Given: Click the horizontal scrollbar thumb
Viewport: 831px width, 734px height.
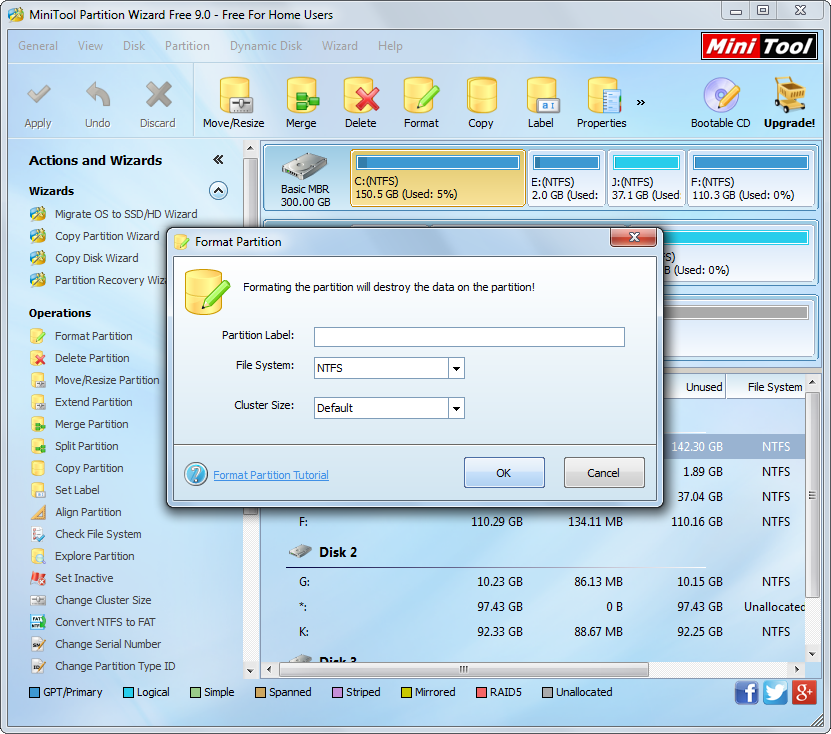Looking at the screenshot, I should click(464, 669).
